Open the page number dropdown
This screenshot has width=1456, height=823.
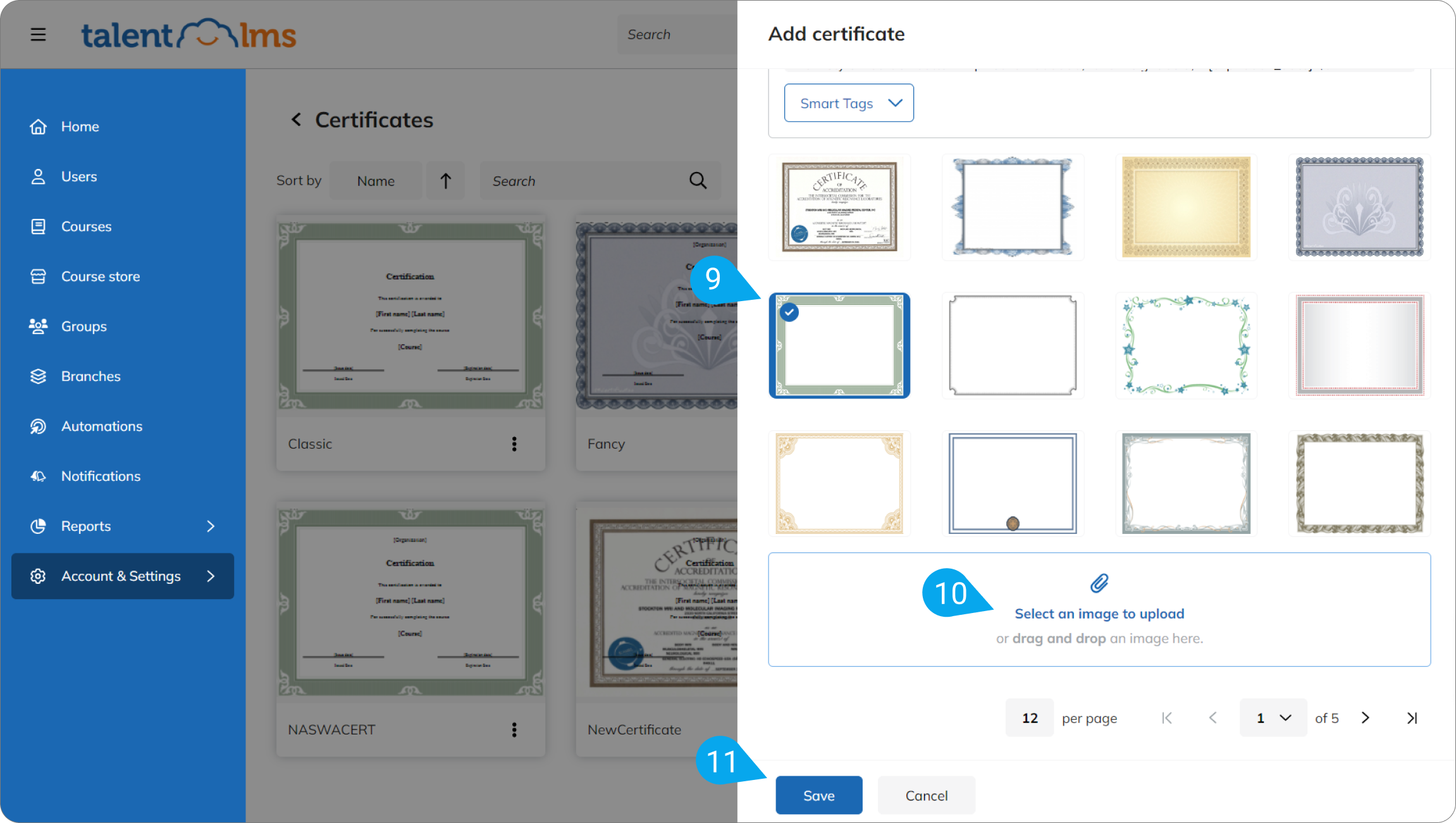1273,718
